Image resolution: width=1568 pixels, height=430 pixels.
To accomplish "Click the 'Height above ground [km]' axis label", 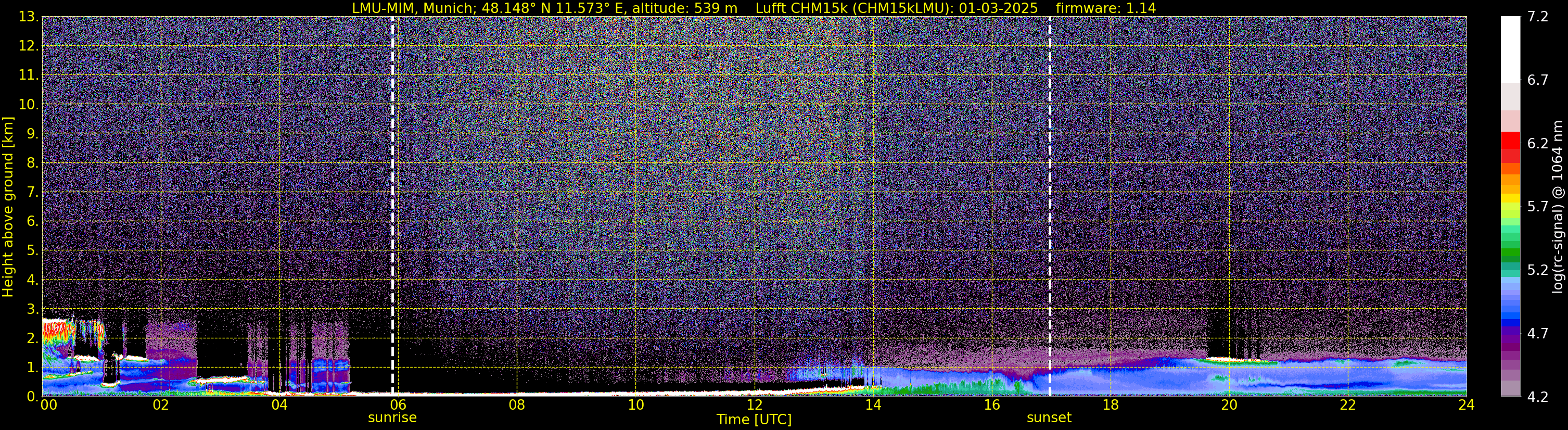I will [x=8, y=207].
